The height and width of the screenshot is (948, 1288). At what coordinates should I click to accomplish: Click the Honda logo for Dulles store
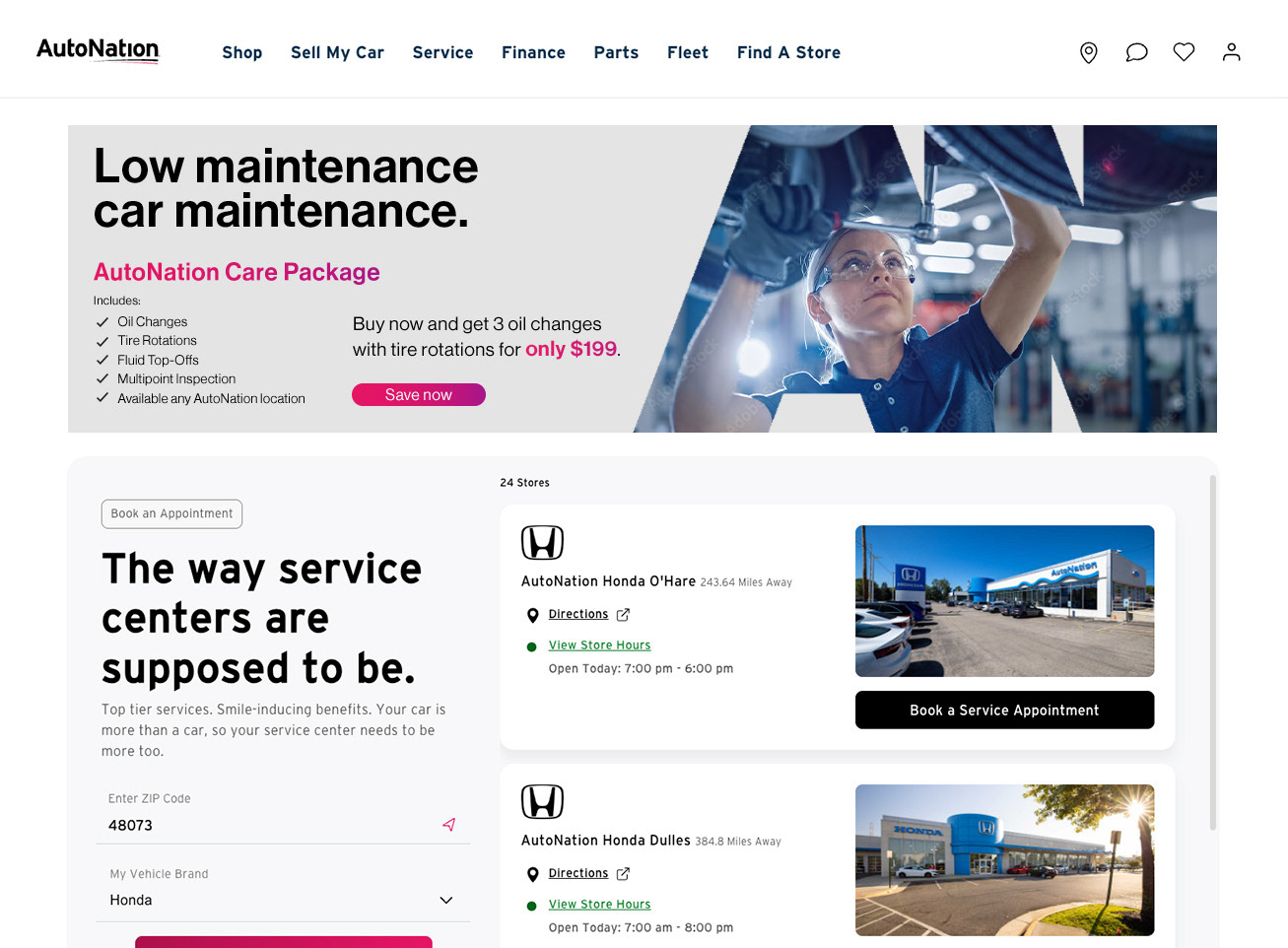[542, 801]
